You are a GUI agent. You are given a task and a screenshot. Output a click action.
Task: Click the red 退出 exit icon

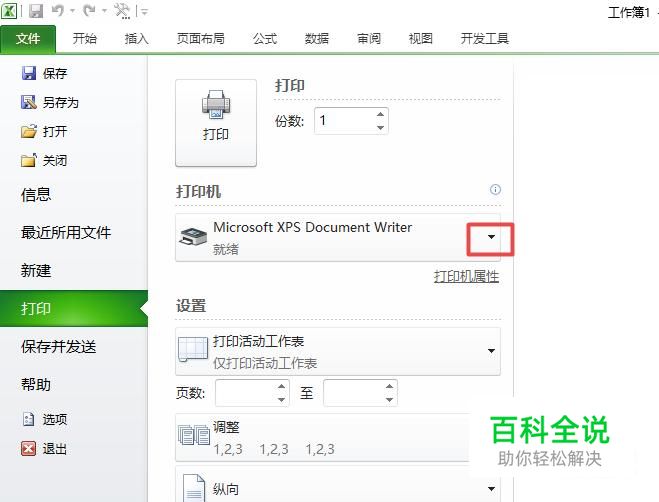tap(29, 448)
